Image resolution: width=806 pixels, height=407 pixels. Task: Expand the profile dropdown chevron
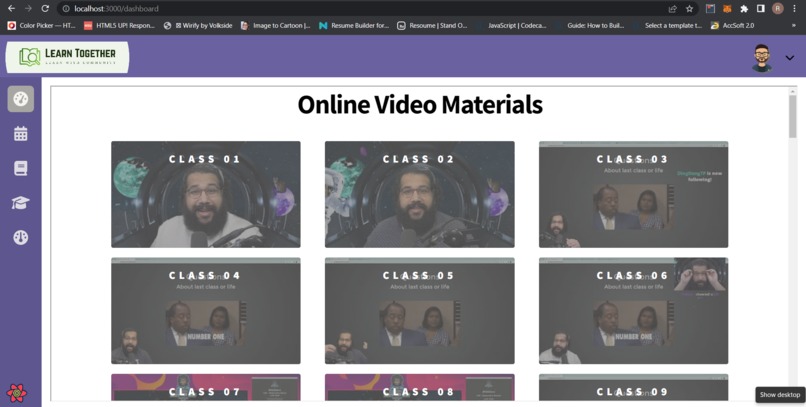click(x=790, y=58)
